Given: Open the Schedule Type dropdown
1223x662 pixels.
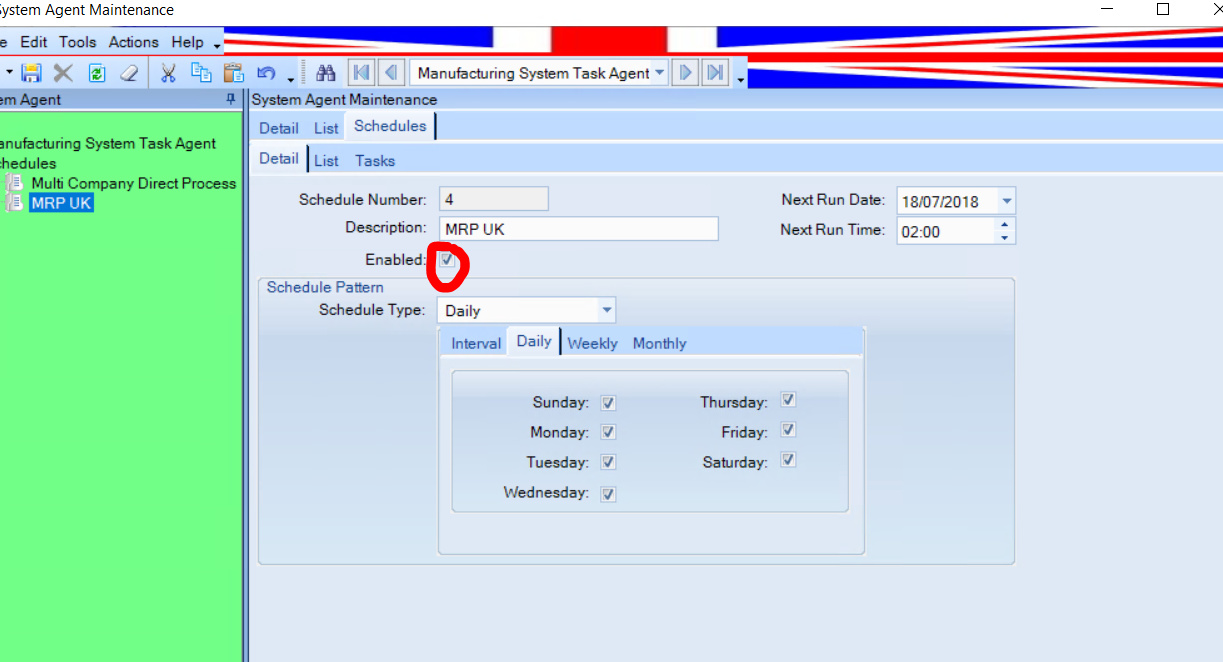Looking at the screenshot, I should (606, 310).
